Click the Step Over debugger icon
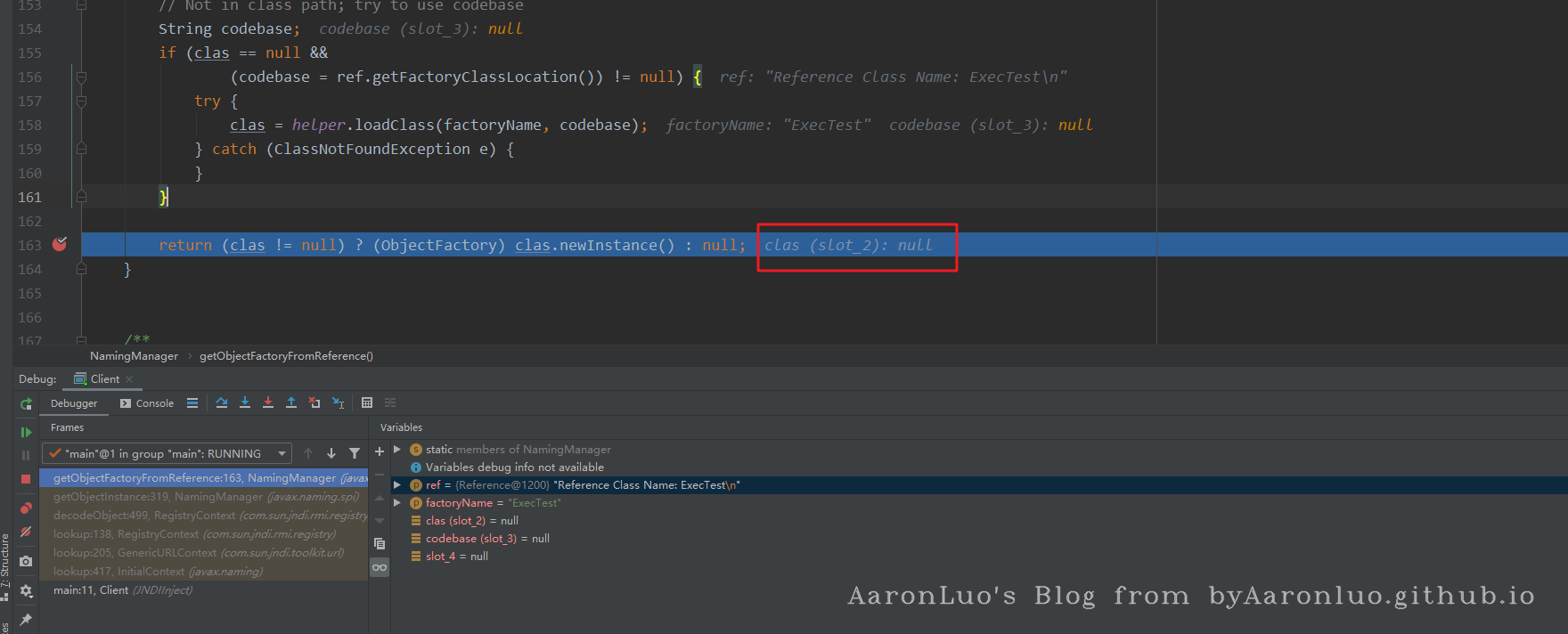This screenshot has width=1568, height=634. [222, 403]
